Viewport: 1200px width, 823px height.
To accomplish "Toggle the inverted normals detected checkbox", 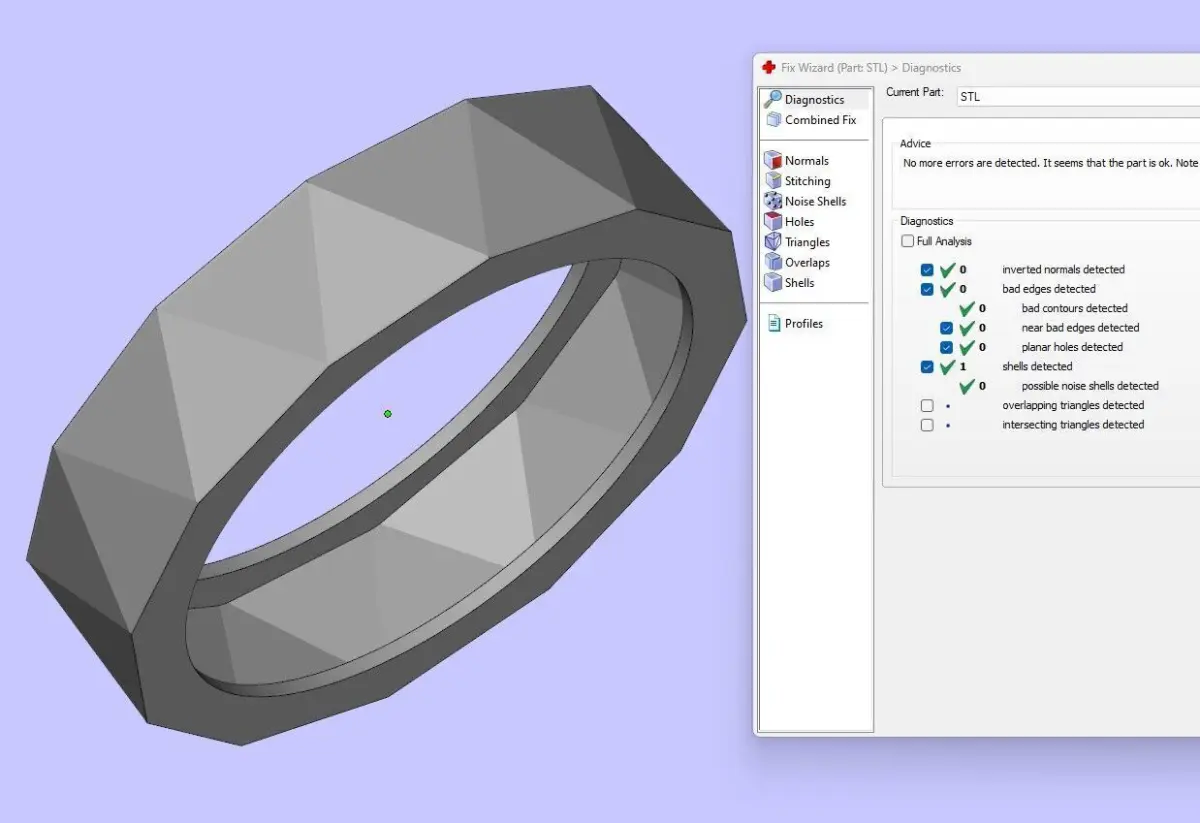I will click(x=927, y=270).
